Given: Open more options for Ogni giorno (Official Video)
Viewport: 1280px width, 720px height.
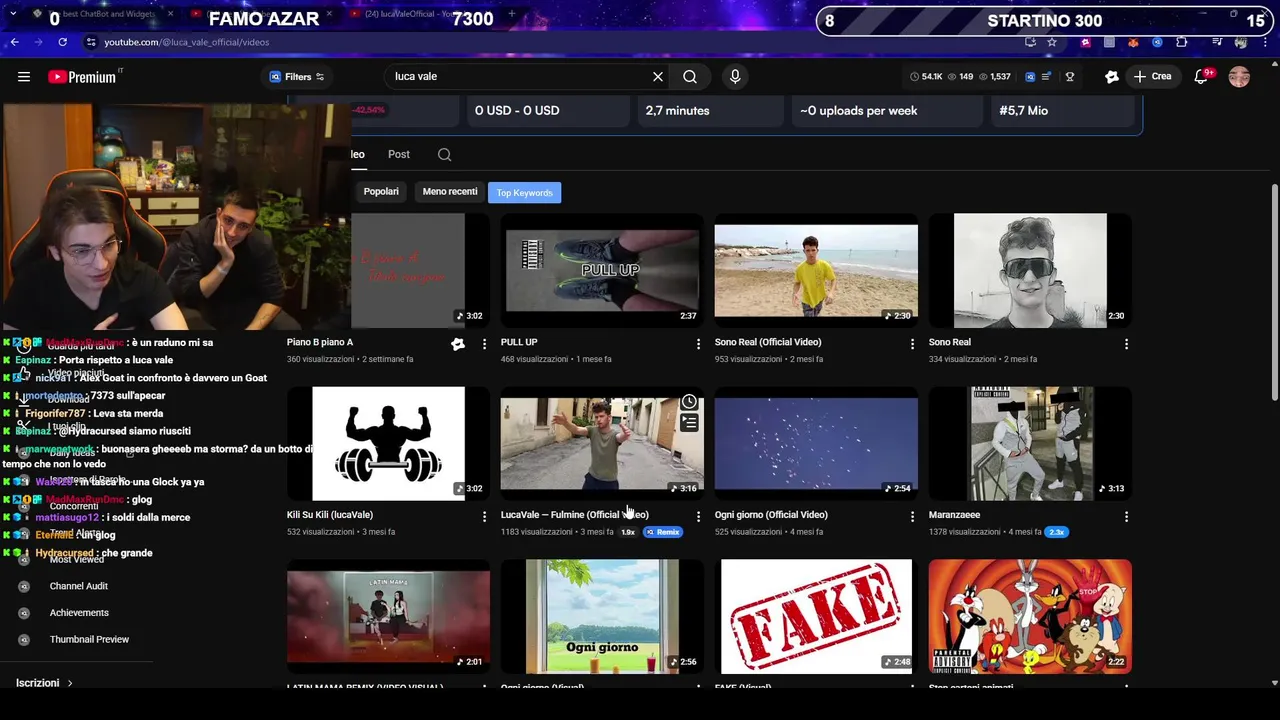Looking at the screenshot, I should click(x=912, y=517).
